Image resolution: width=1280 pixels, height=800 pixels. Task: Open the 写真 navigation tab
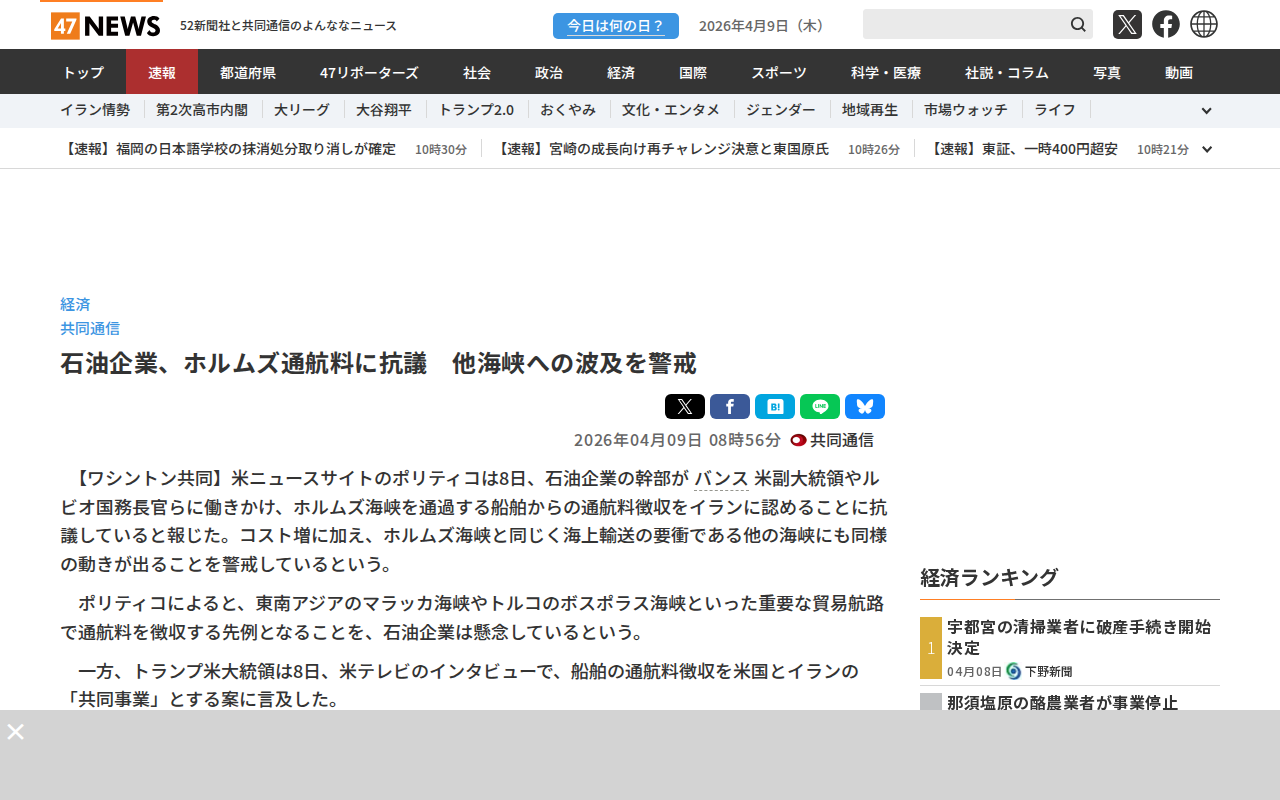point(1107,72)
